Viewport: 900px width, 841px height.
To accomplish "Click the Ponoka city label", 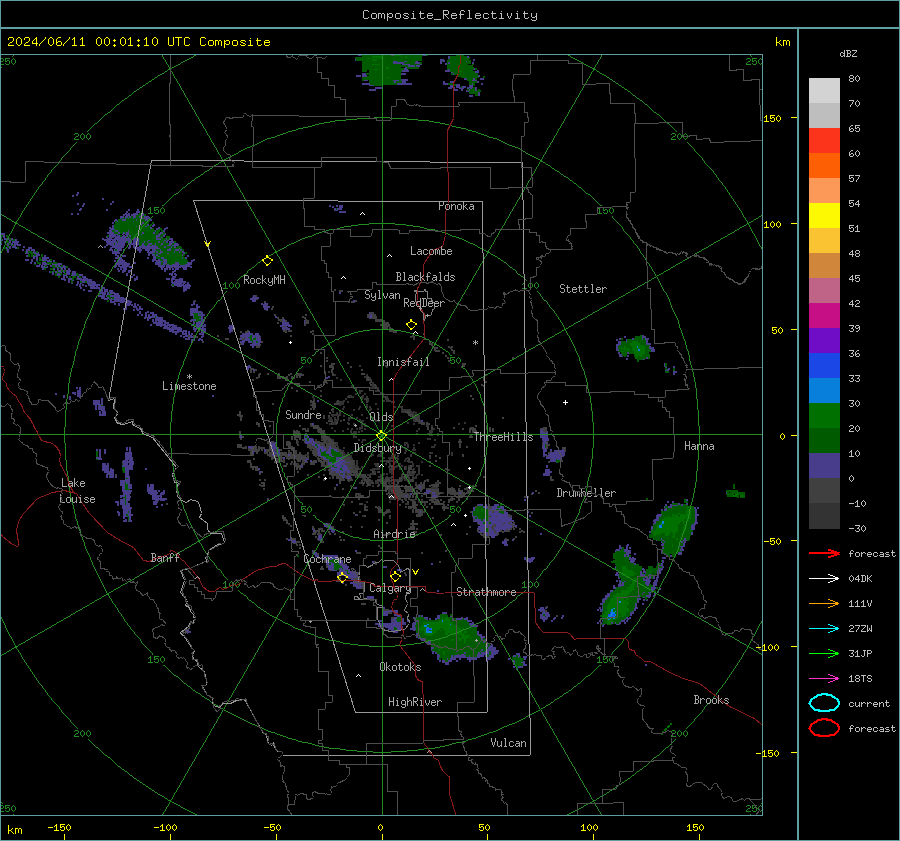I will [x=456, y=206].
